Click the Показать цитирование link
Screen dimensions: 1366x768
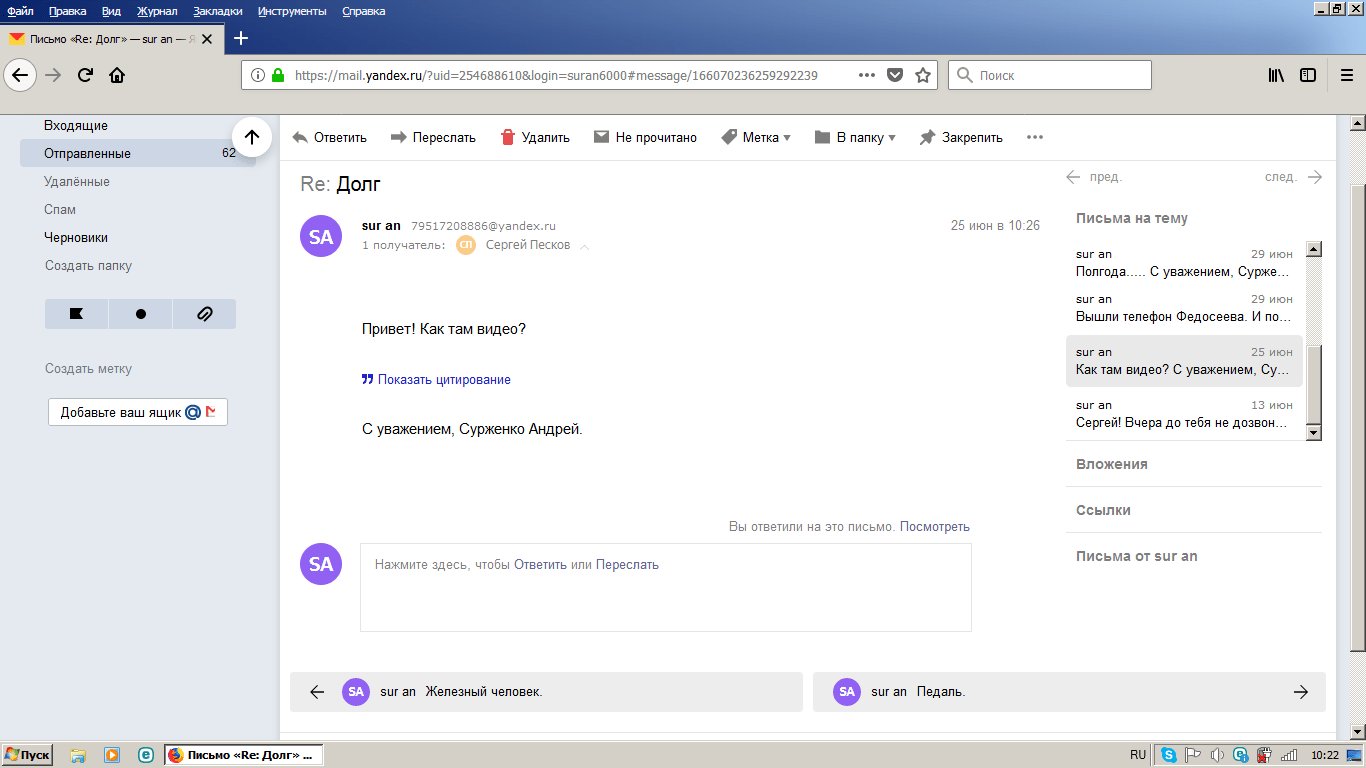pyautogui.click(x=443, y=380)
